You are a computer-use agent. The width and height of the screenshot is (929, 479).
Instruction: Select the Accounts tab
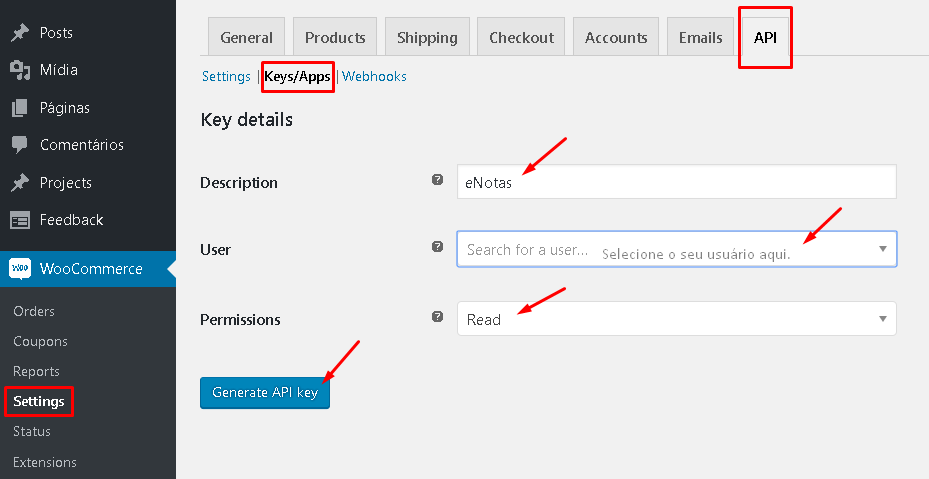(616, 37)
